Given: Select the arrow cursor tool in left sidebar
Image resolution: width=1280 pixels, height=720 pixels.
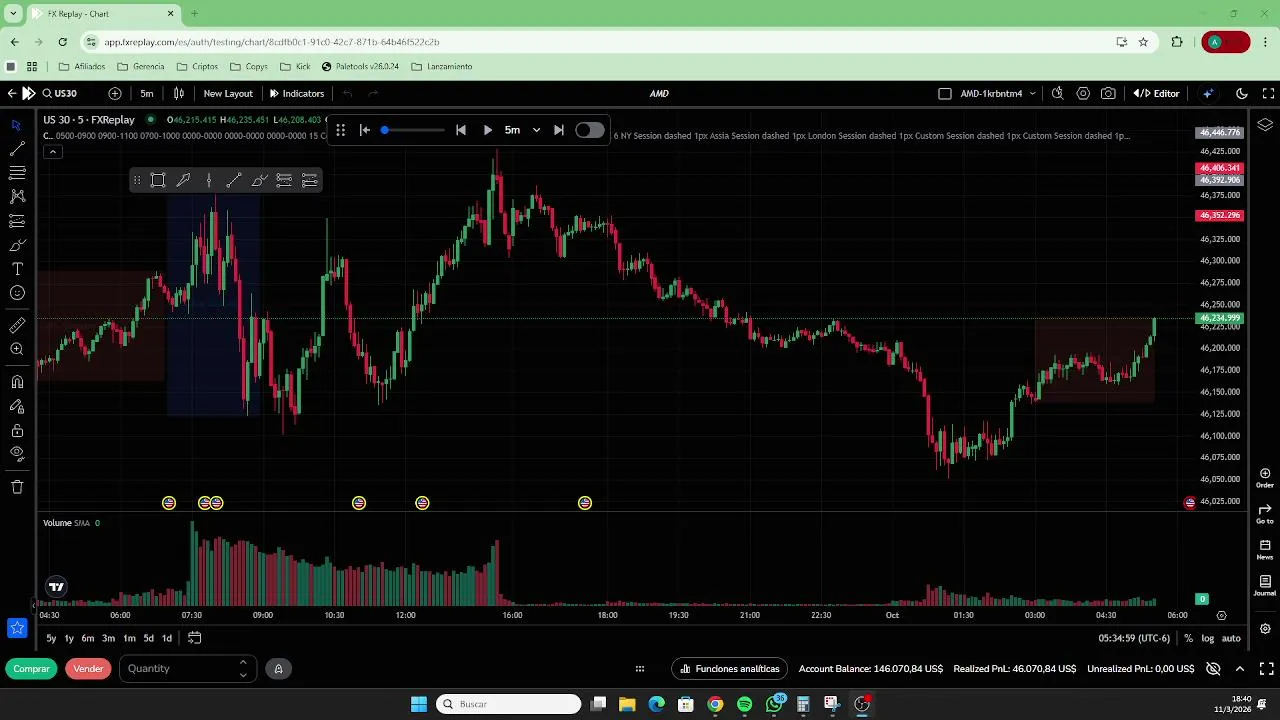Looking at the screenshot, I should click(x=17, y=125).
